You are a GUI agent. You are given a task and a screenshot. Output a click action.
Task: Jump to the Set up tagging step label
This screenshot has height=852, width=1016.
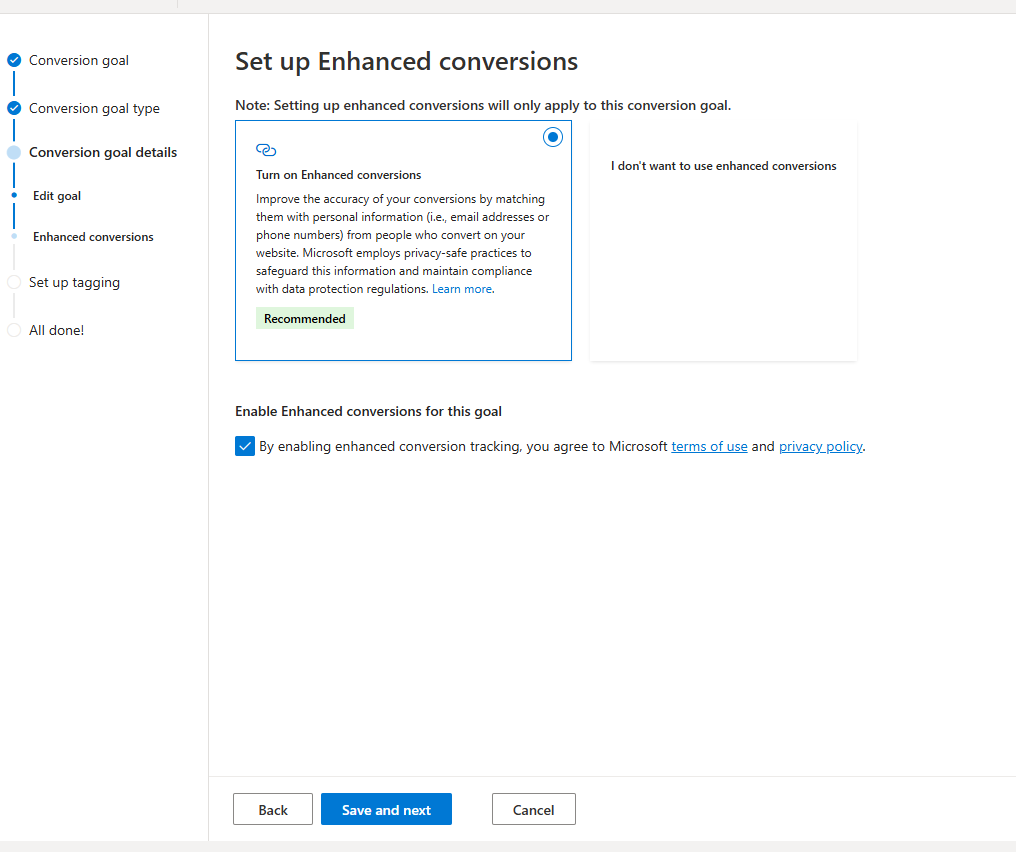[74, 283]
